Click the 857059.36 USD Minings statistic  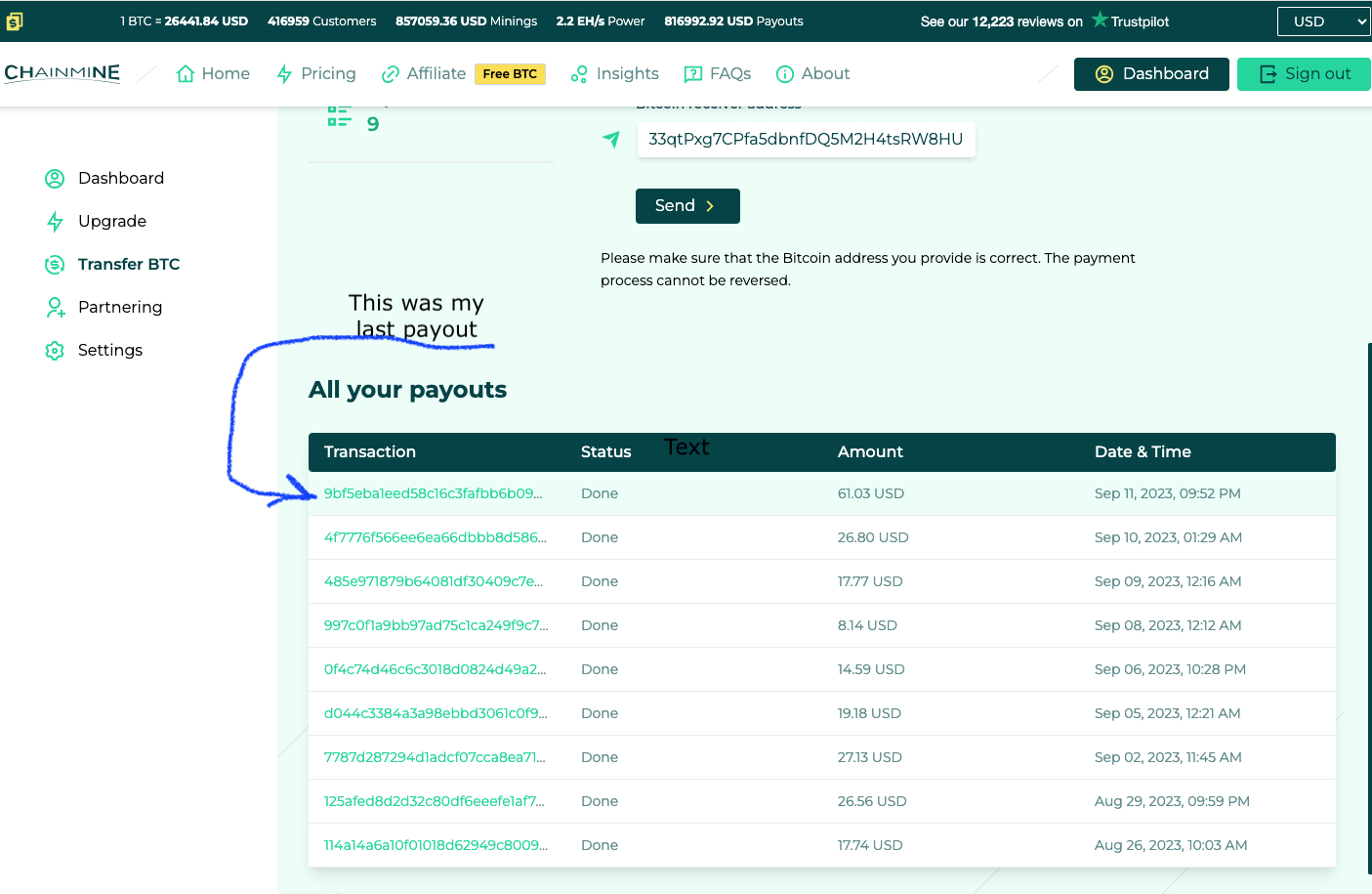click(467, 21)
